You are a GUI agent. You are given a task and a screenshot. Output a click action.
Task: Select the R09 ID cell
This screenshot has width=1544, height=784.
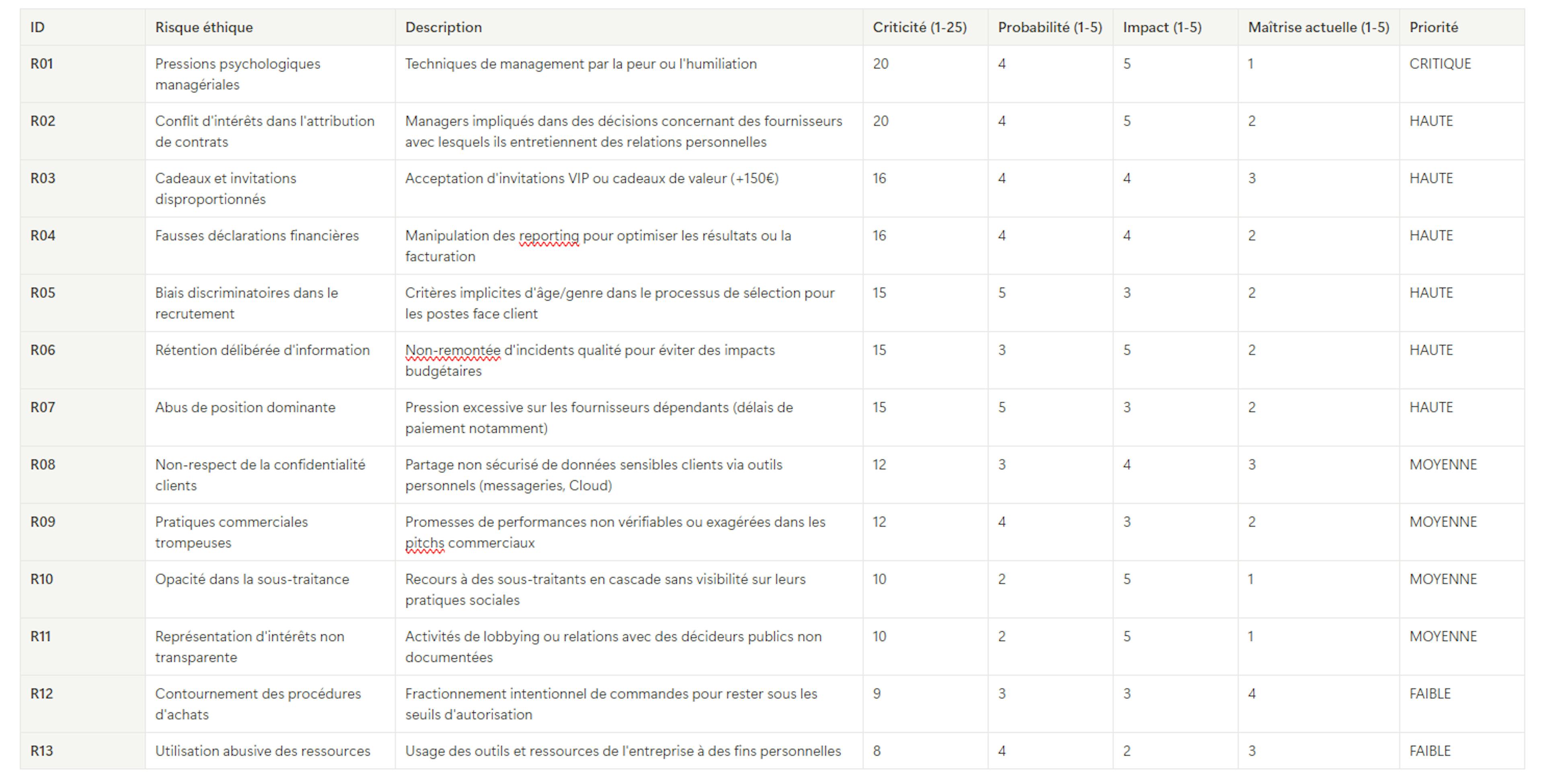83,532
